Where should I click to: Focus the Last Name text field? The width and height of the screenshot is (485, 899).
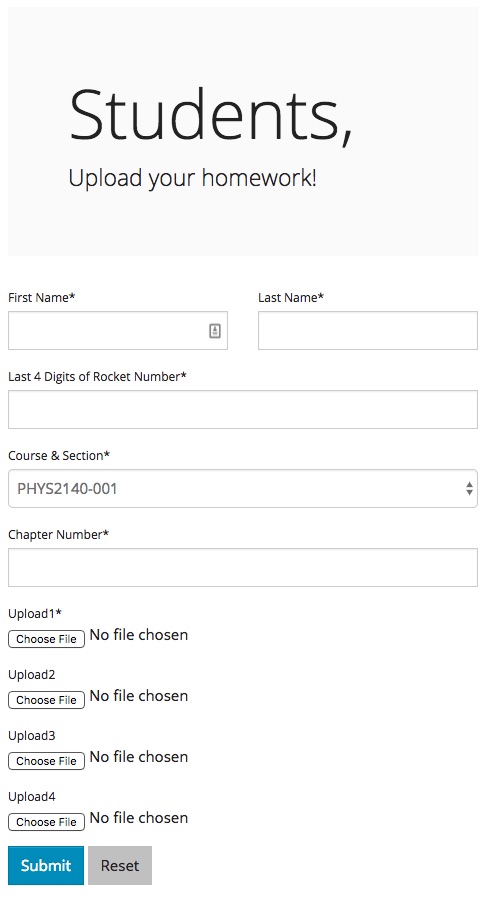coord(367,330)
